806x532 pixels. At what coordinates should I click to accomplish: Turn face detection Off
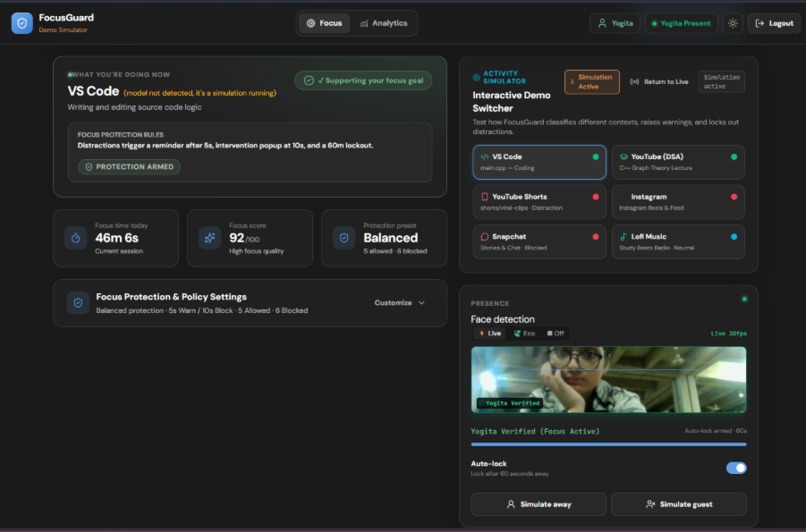556,334
